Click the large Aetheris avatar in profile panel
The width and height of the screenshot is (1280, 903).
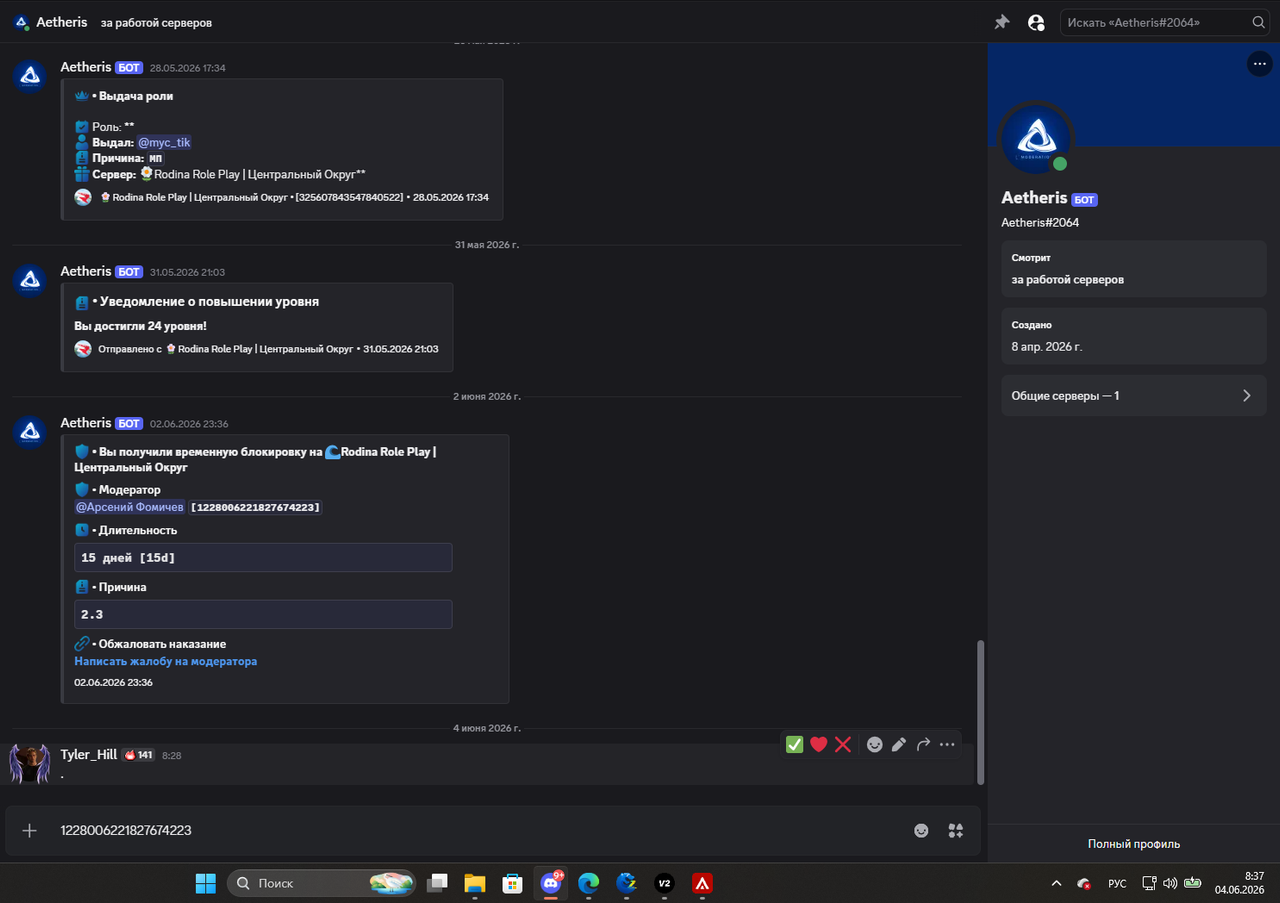pos(1037,138)
